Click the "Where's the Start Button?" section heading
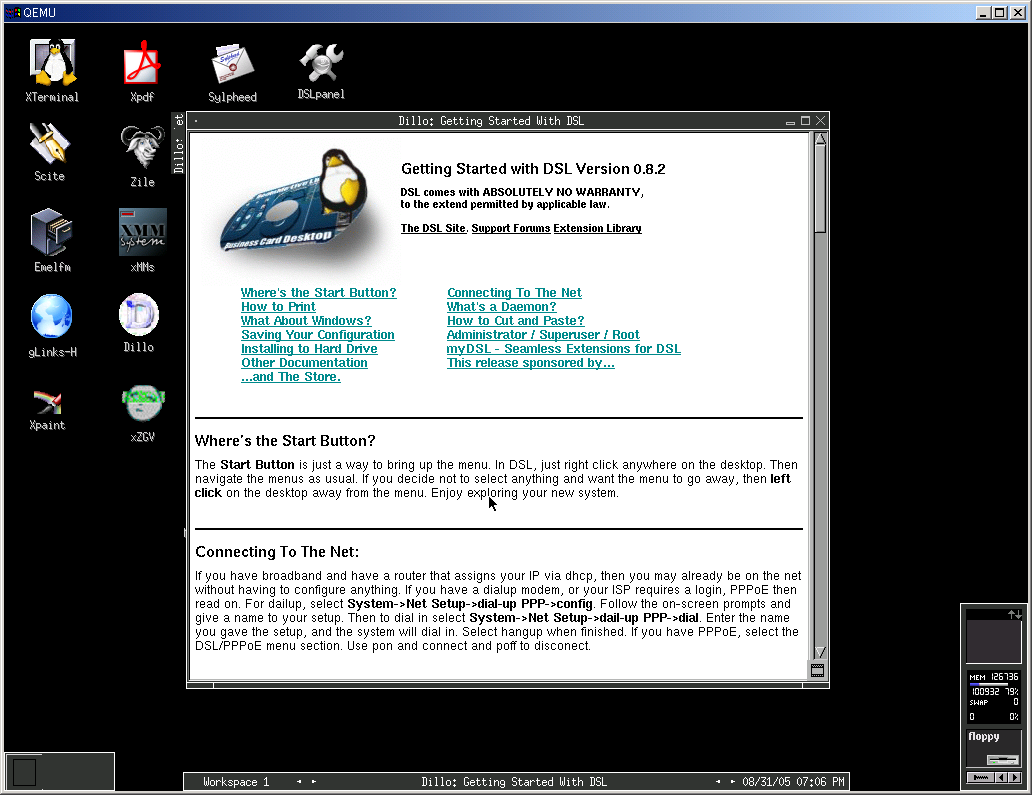 [x=285, y=441]
